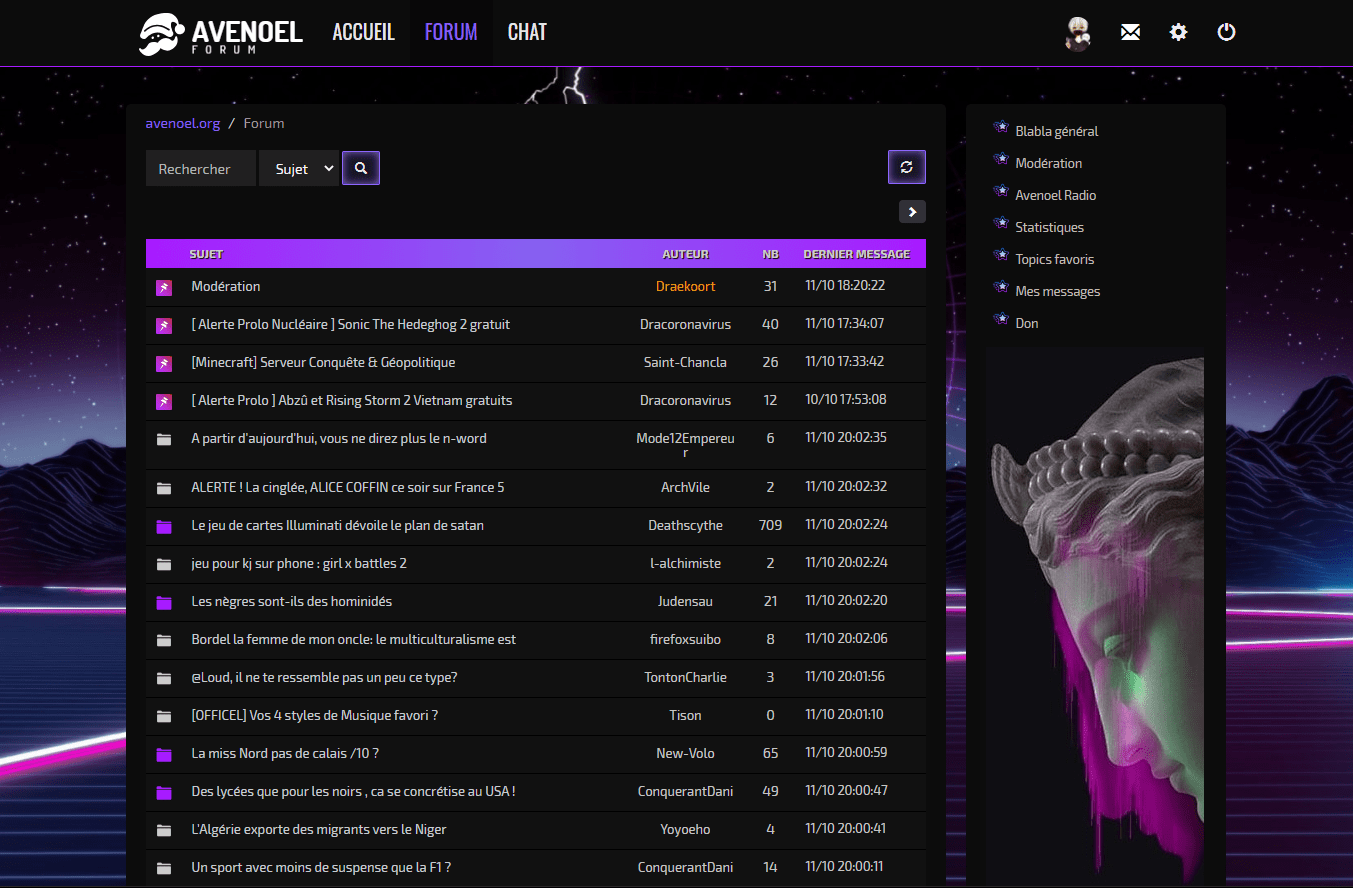The height and width of the screenshot is (888, 1353).
Task: Click the 'Dernier message' column header
Action: 856,254
